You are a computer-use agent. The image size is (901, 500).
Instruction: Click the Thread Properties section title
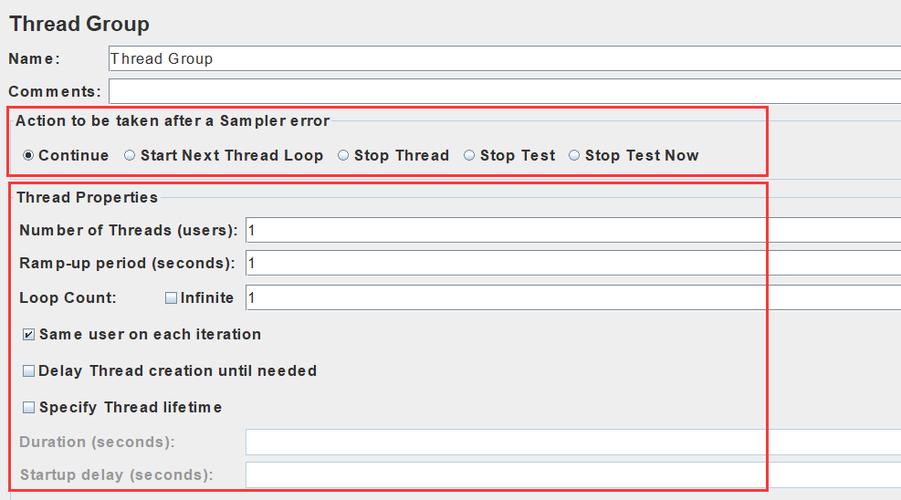(87, 197)
